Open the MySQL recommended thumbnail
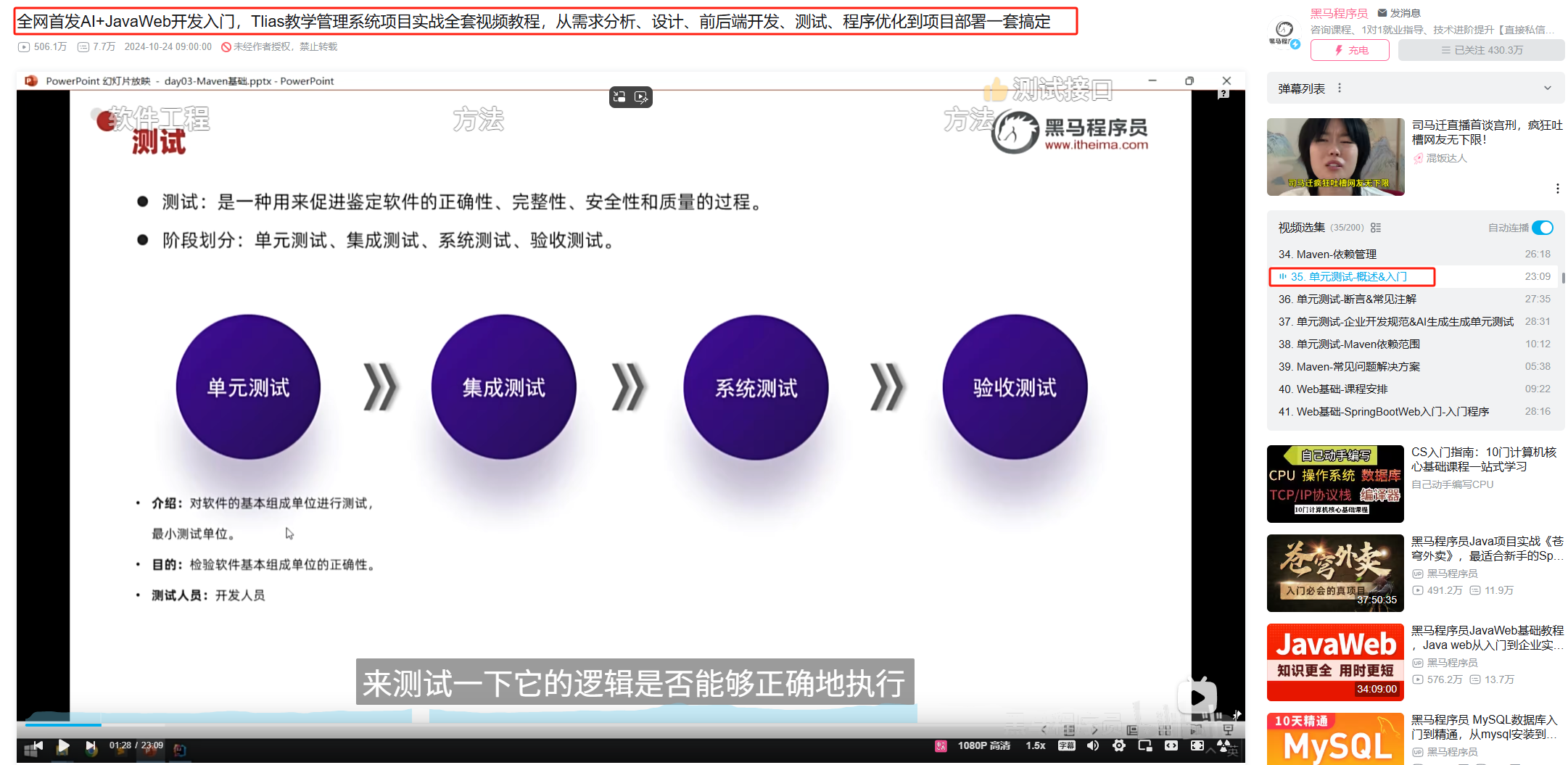 1335,739
